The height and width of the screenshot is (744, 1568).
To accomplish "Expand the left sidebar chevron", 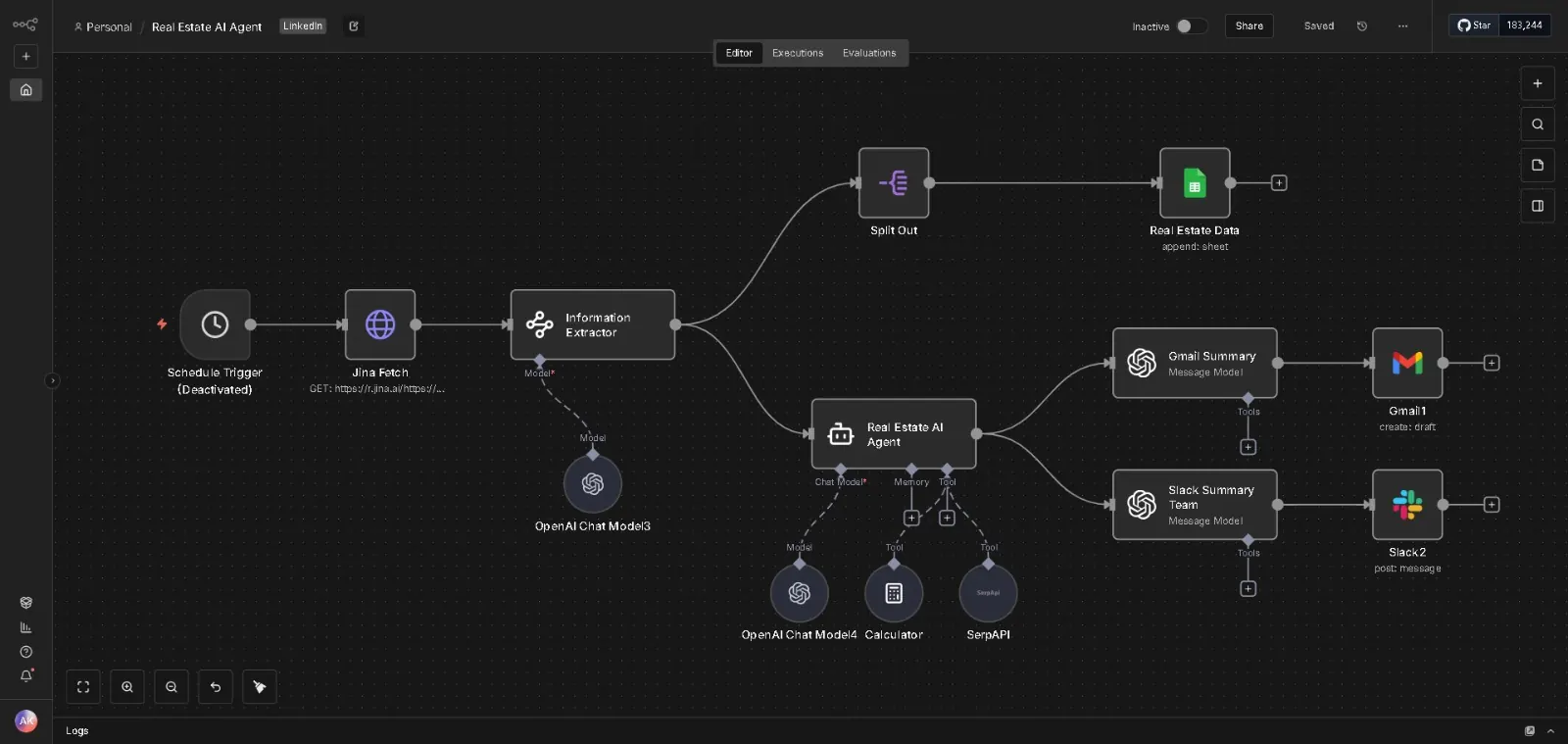I will pos(52,381).
